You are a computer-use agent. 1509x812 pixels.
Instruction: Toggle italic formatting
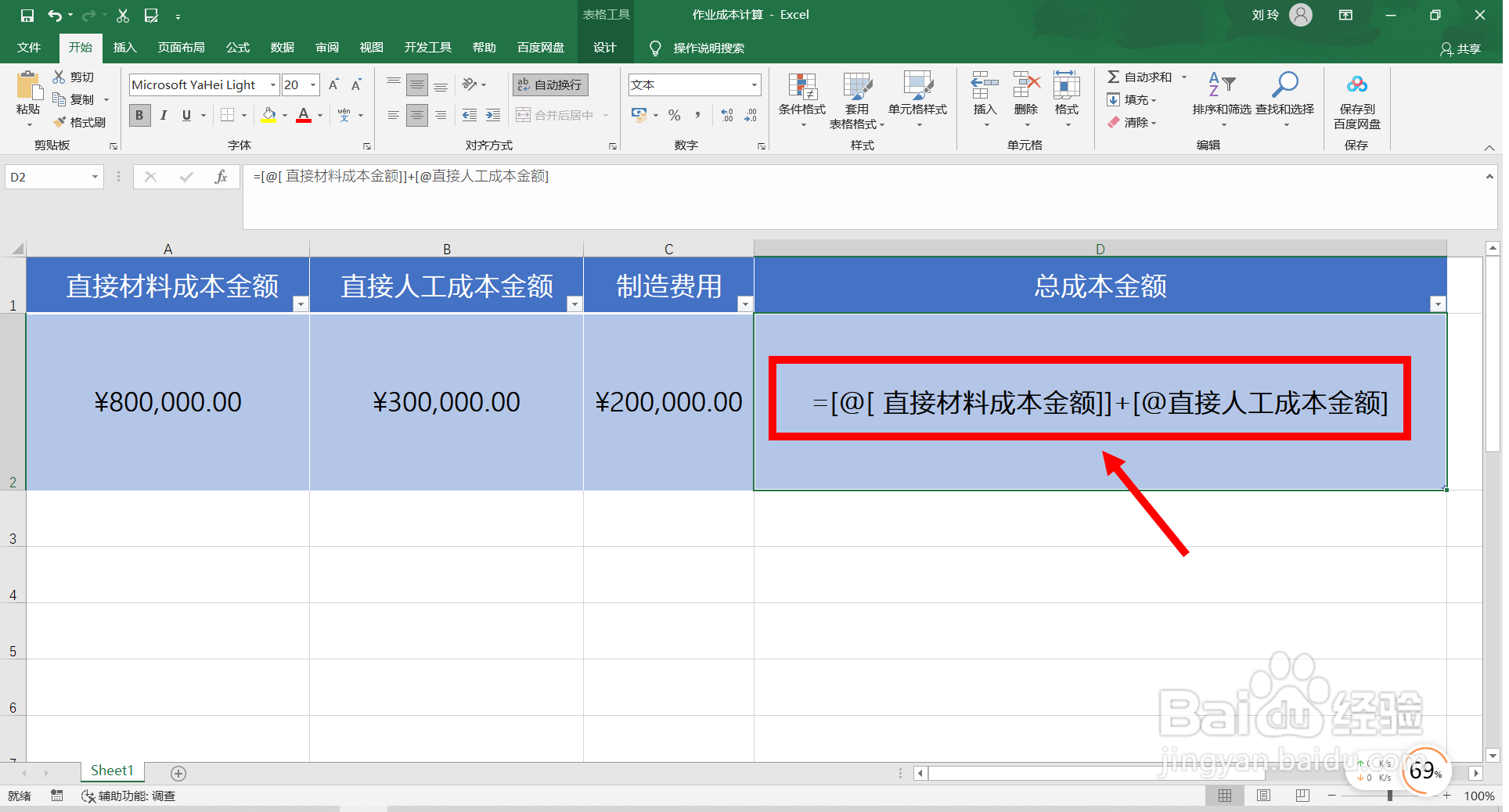pos(164,115)
